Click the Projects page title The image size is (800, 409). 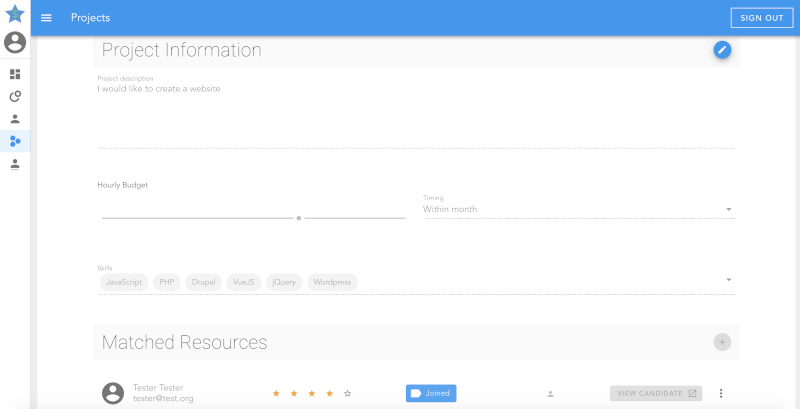(x=90, y=18)
